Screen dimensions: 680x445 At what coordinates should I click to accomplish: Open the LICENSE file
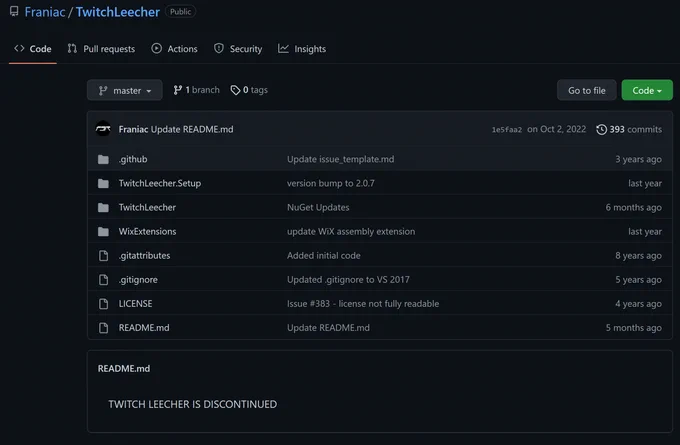[135, 304]
